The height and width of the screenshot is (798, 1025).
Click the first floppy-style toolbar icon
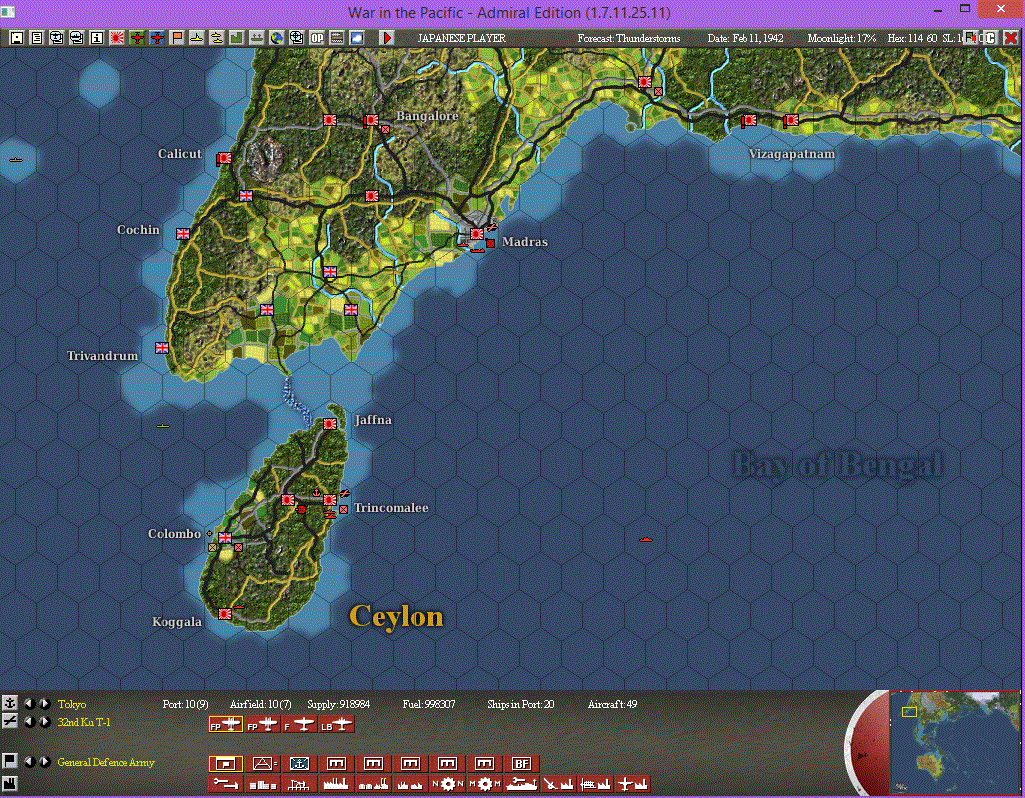pos(16,38)
